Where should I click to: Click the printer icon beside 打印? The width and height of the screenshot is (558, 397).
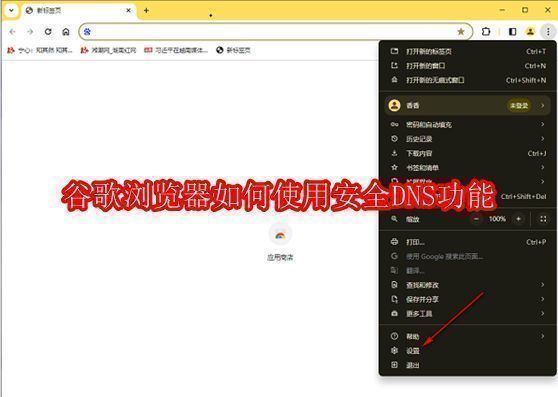pyautogui.click(x=394, y=242)
